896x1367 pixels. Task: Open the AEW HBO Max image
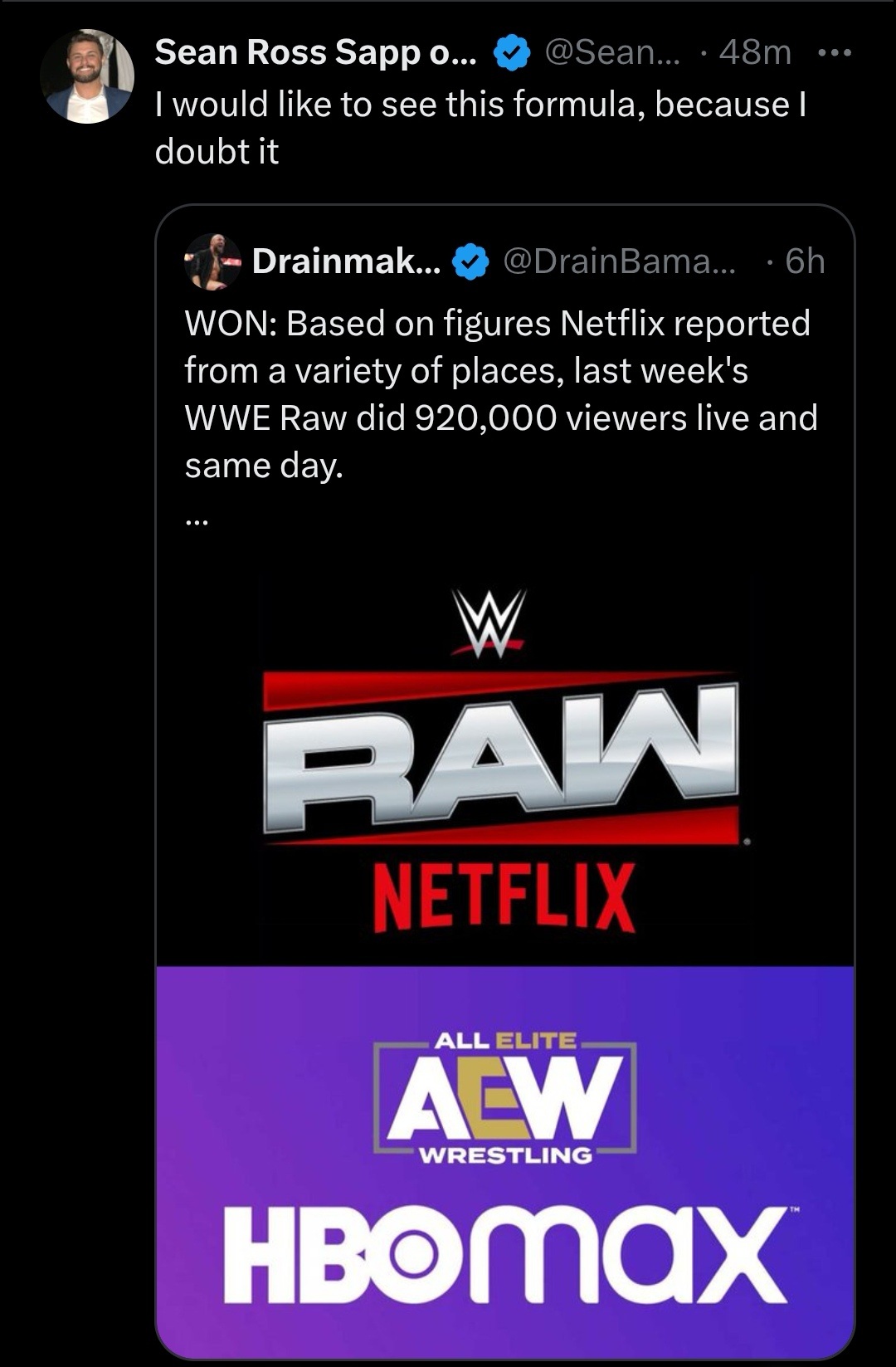(x=505, y=1161)
